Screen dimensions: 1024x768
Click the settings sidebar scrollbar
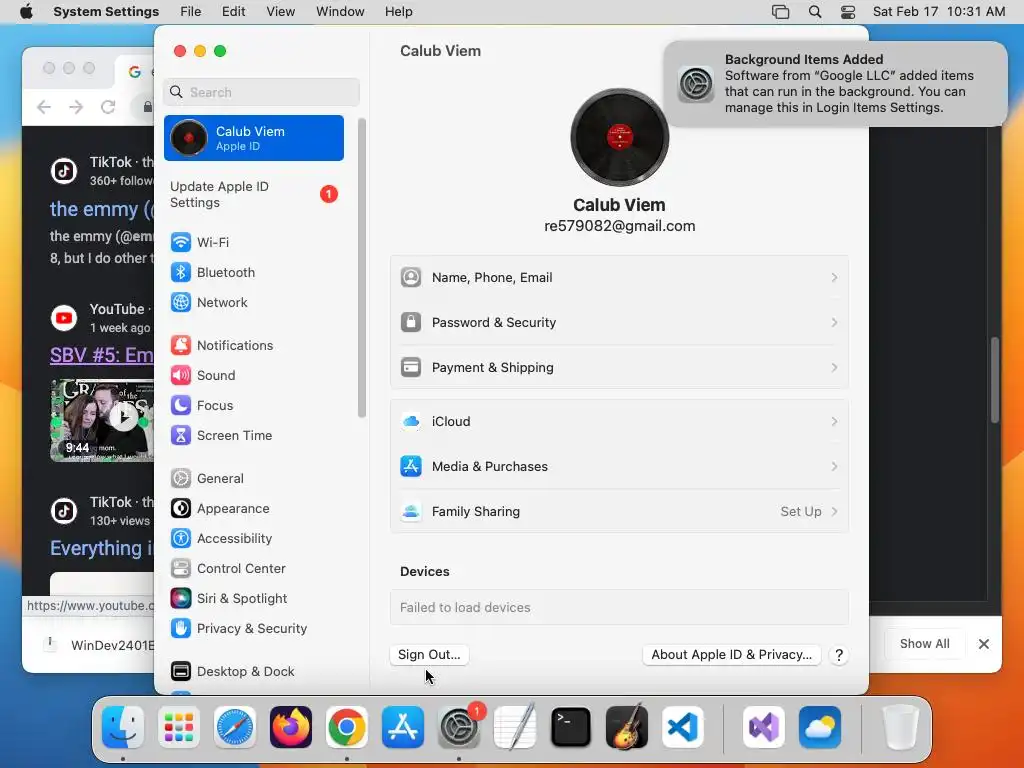[x=362, y=268]
